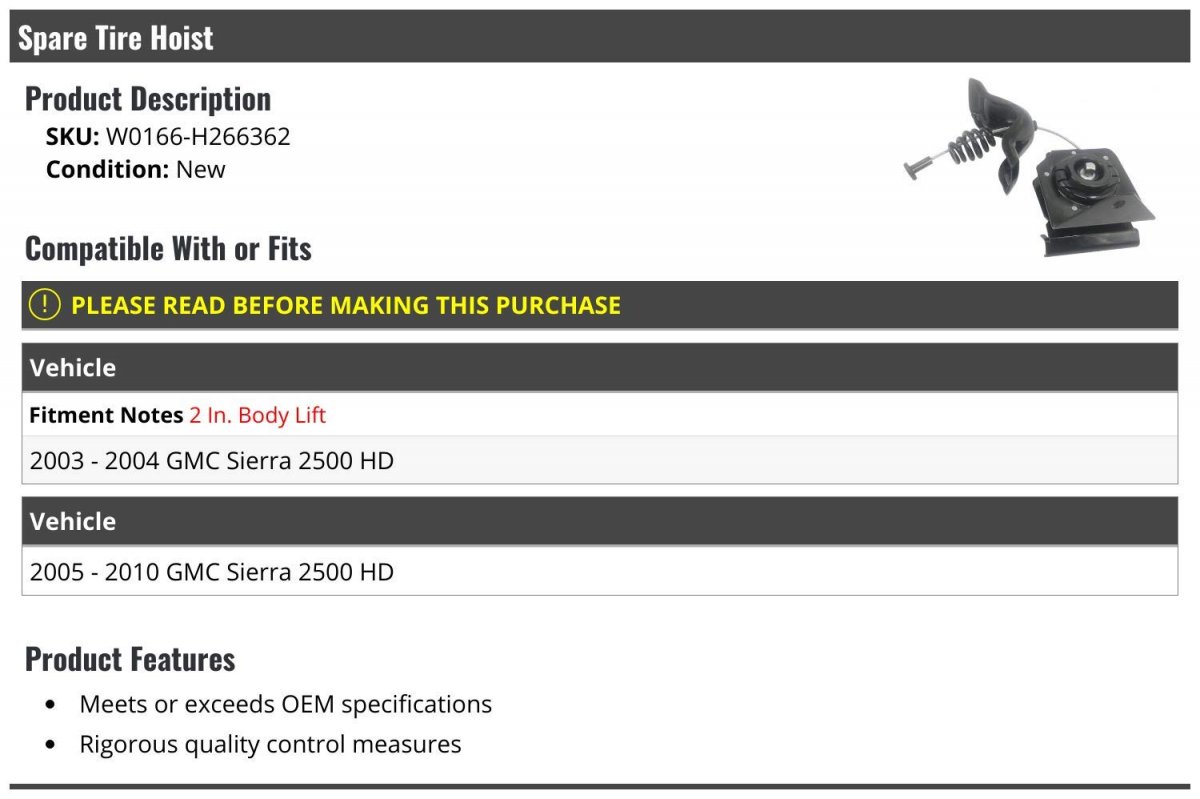Click the bullet beside Rigorous quality control
Screen dimensions: 1200x799
click(51, 745)
